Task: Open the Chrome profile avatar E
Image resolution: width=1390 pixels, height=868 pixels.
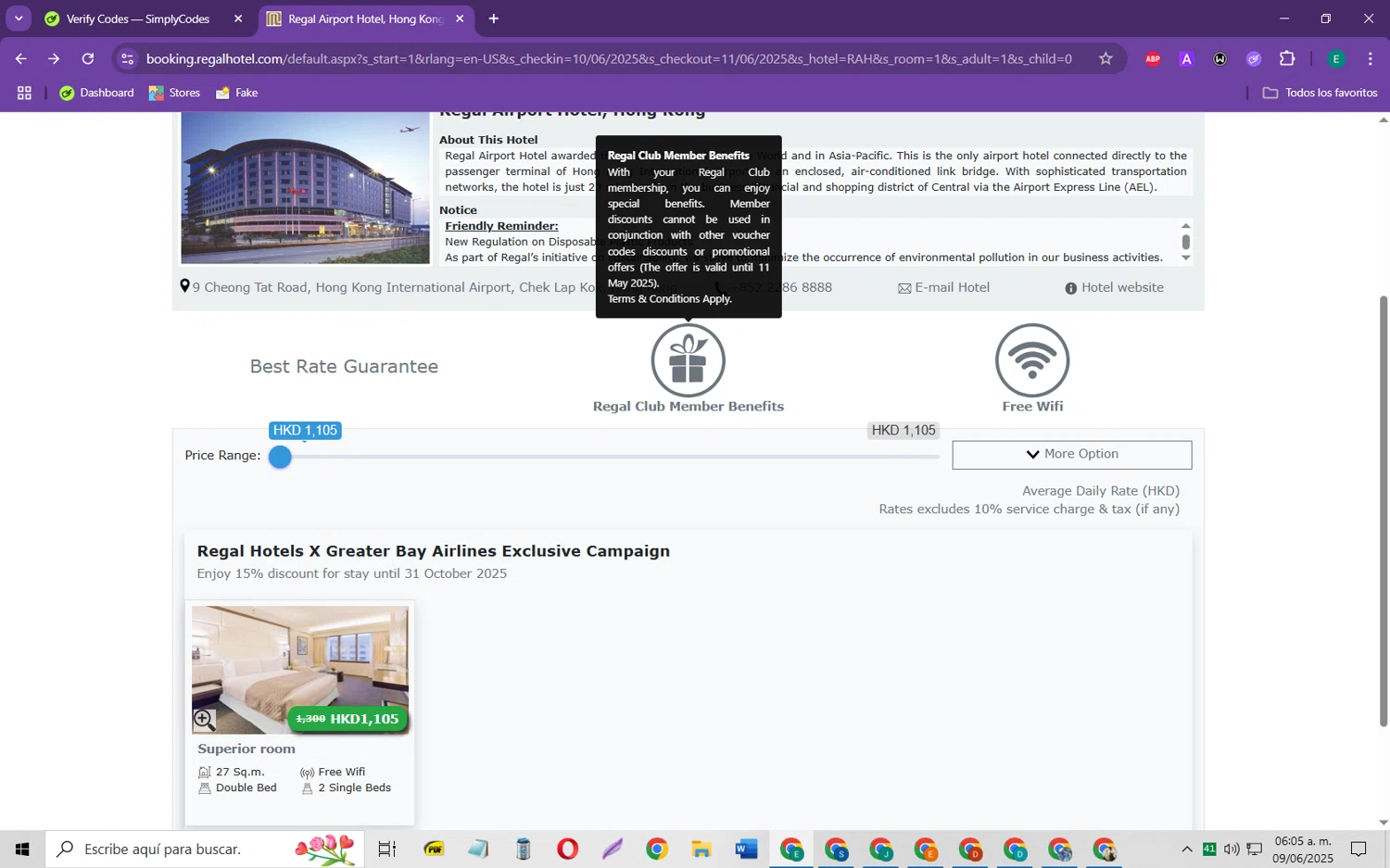Action: point(1335,58)
